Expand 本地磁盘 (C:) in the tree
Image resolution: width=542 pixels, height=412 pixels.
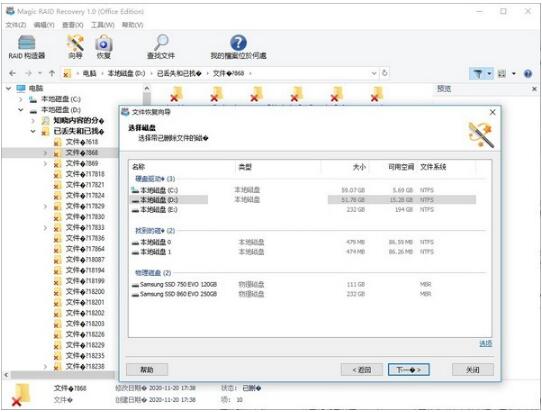point(21,100)
